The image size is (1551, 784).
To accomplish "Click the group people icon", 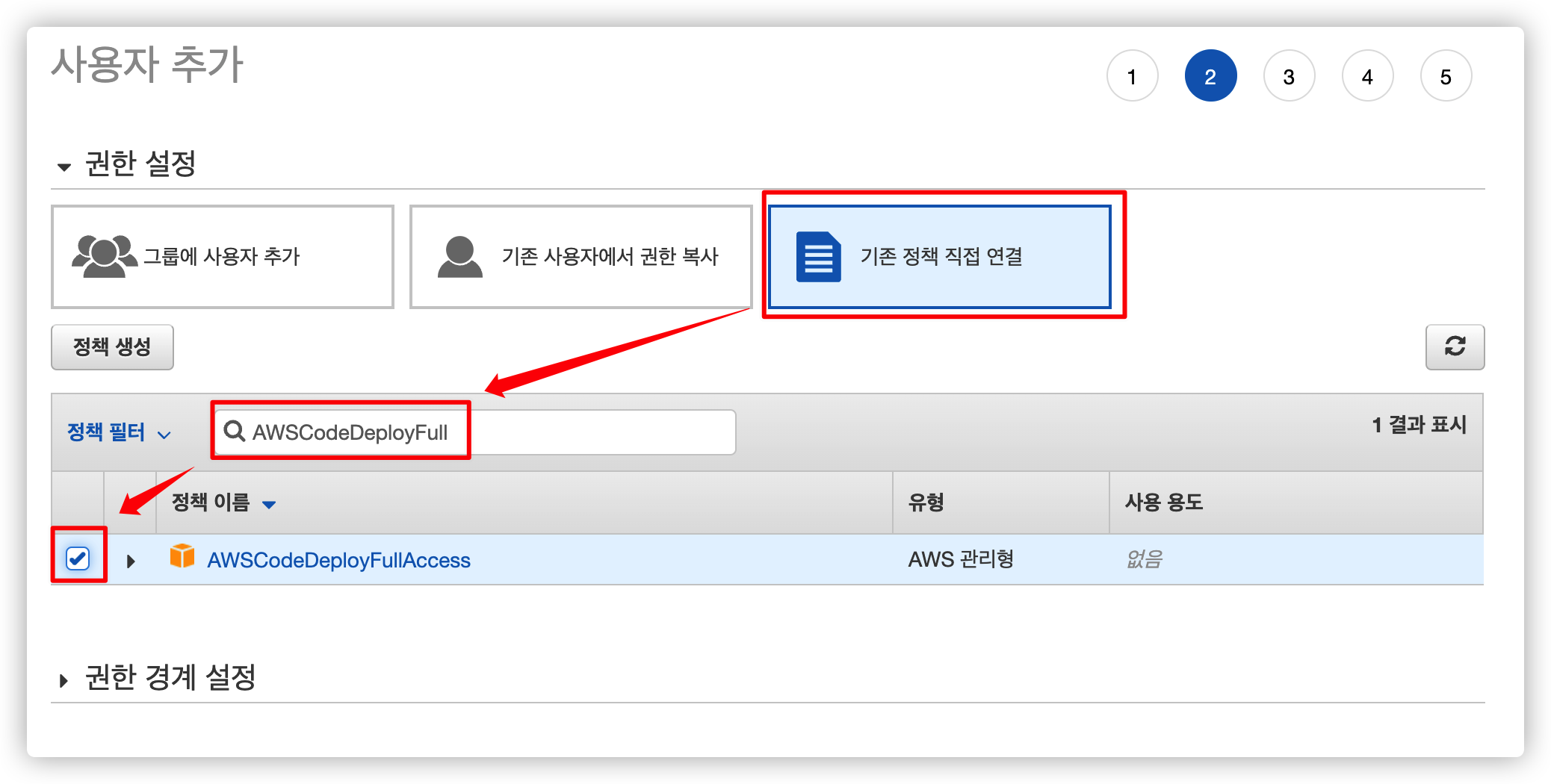I will point(104,256).
